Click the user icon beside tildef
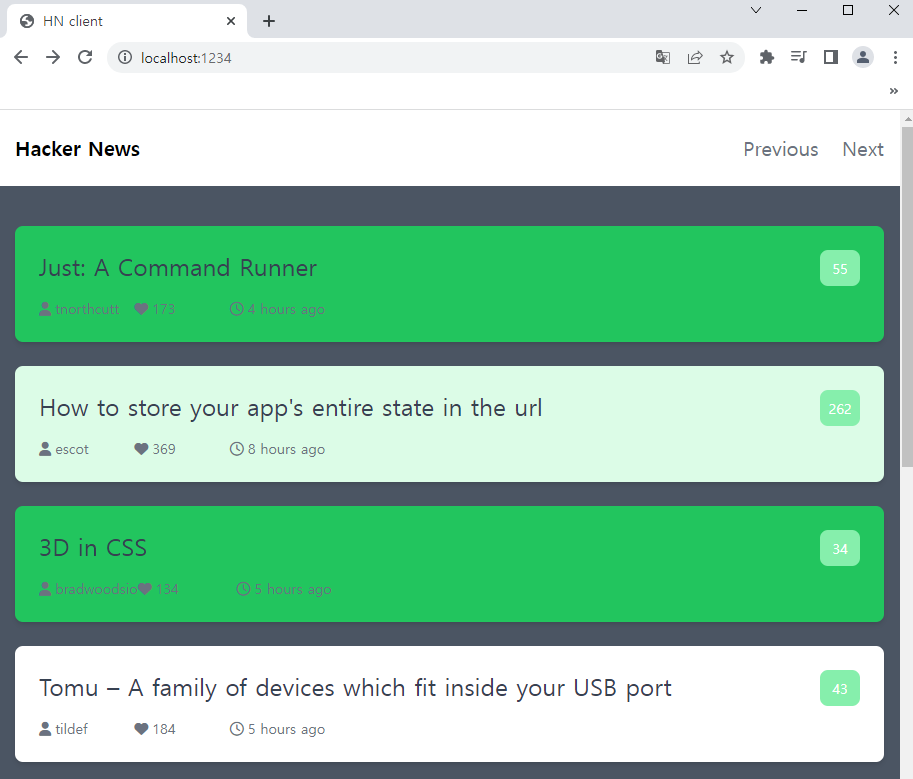Viewport: 913px width, 779px height. click(45, 729)
